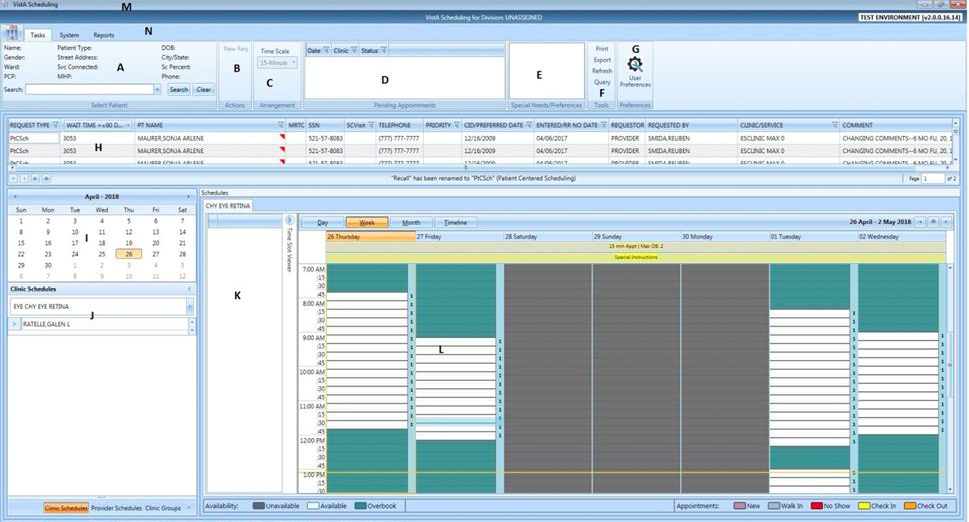Go to previous calendar month arrow
969x522 pixels.
(12, 197)
